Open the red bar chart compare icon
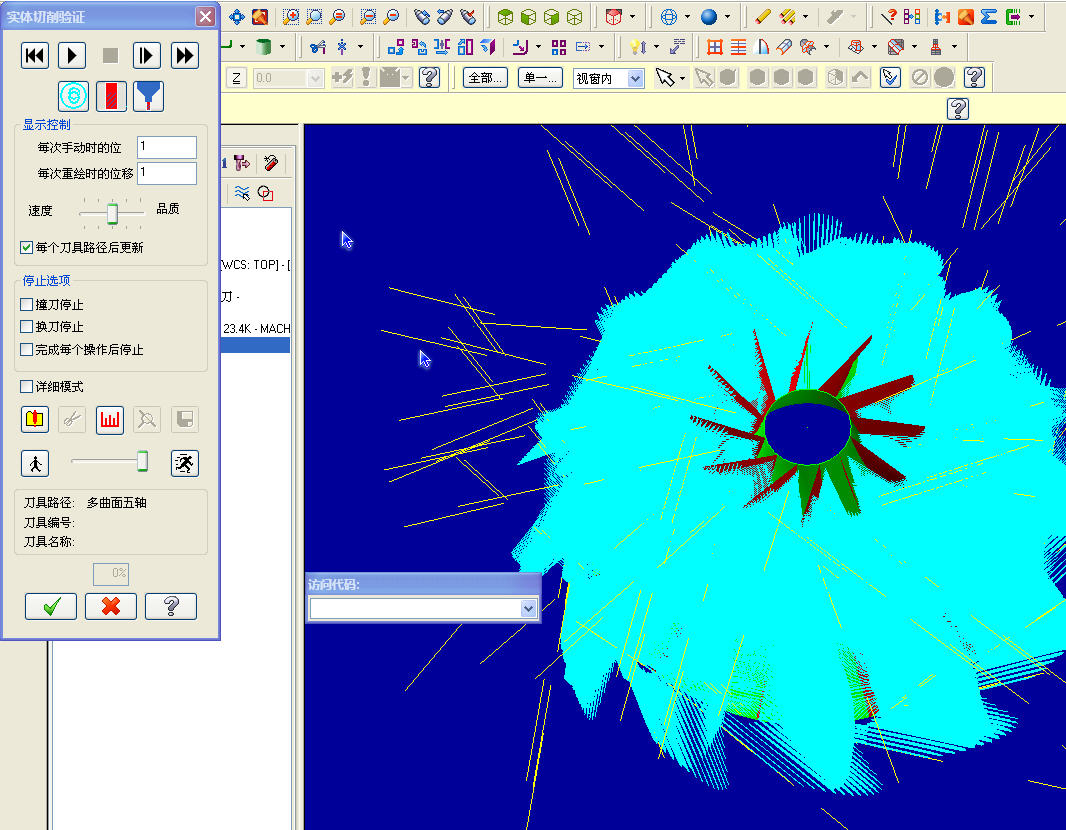This screenshot has width=1066, height=830. coord(109,419)
